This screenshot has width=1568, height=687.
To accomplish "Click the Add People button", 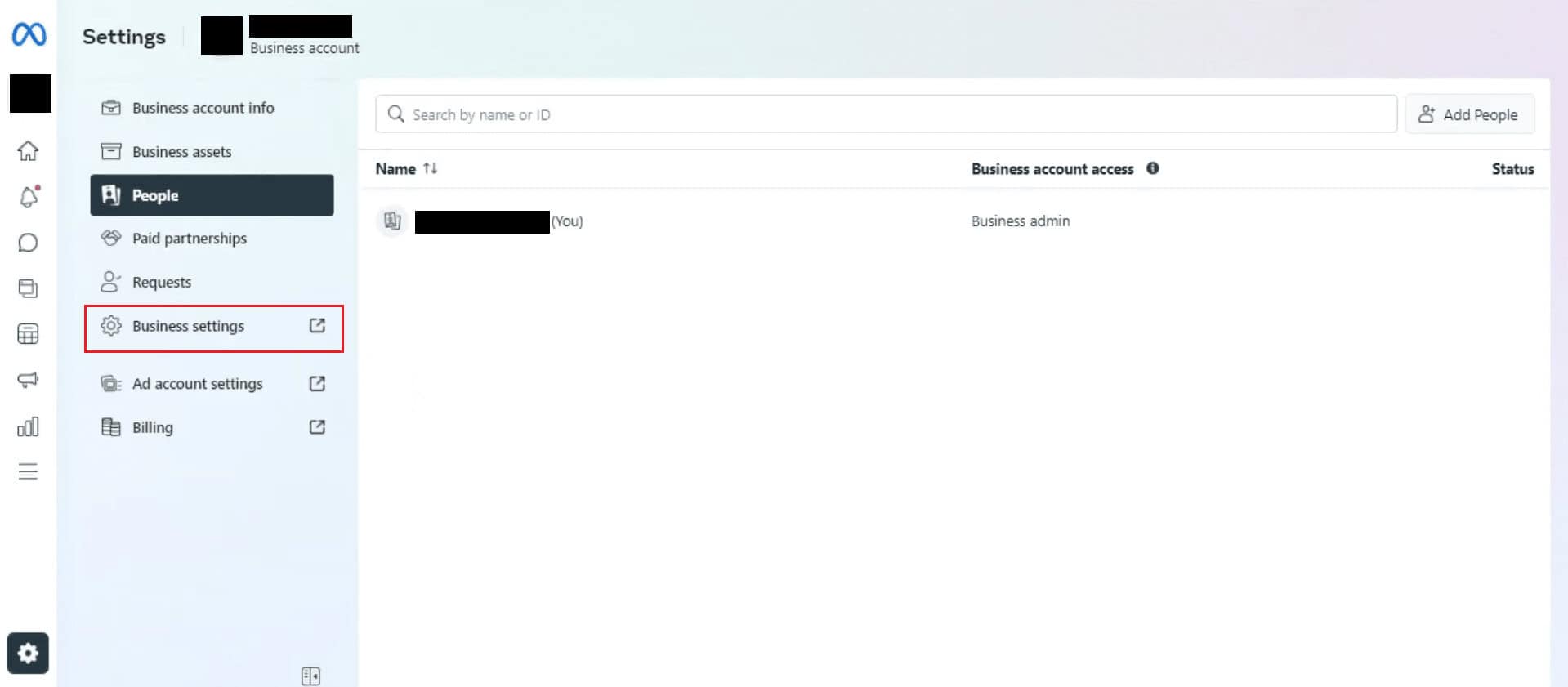I will pyautogui.click(x=1469, y=114).
